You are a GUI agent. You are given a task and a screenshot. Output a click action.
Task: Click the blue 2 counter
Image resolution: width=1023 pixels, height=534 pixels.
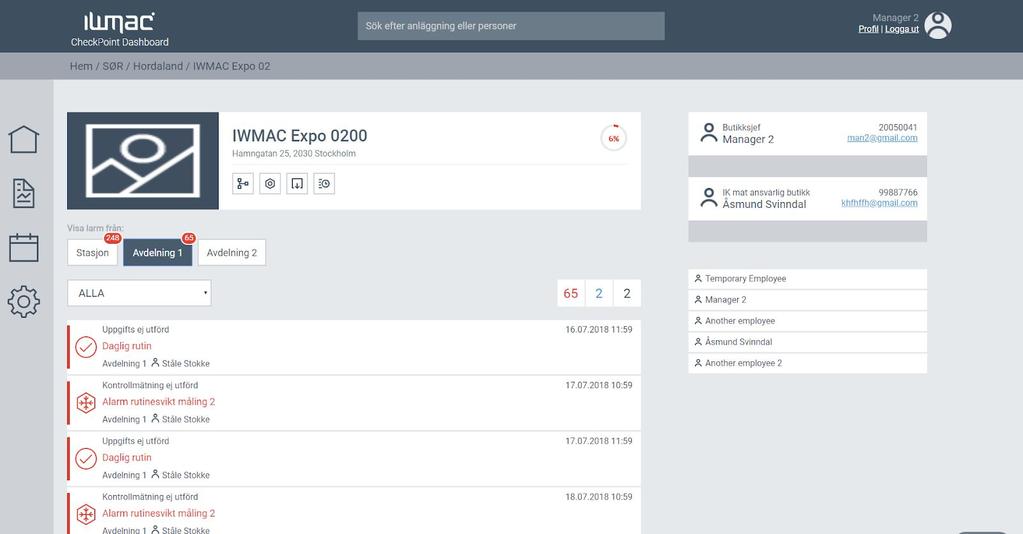pos(599,293)
